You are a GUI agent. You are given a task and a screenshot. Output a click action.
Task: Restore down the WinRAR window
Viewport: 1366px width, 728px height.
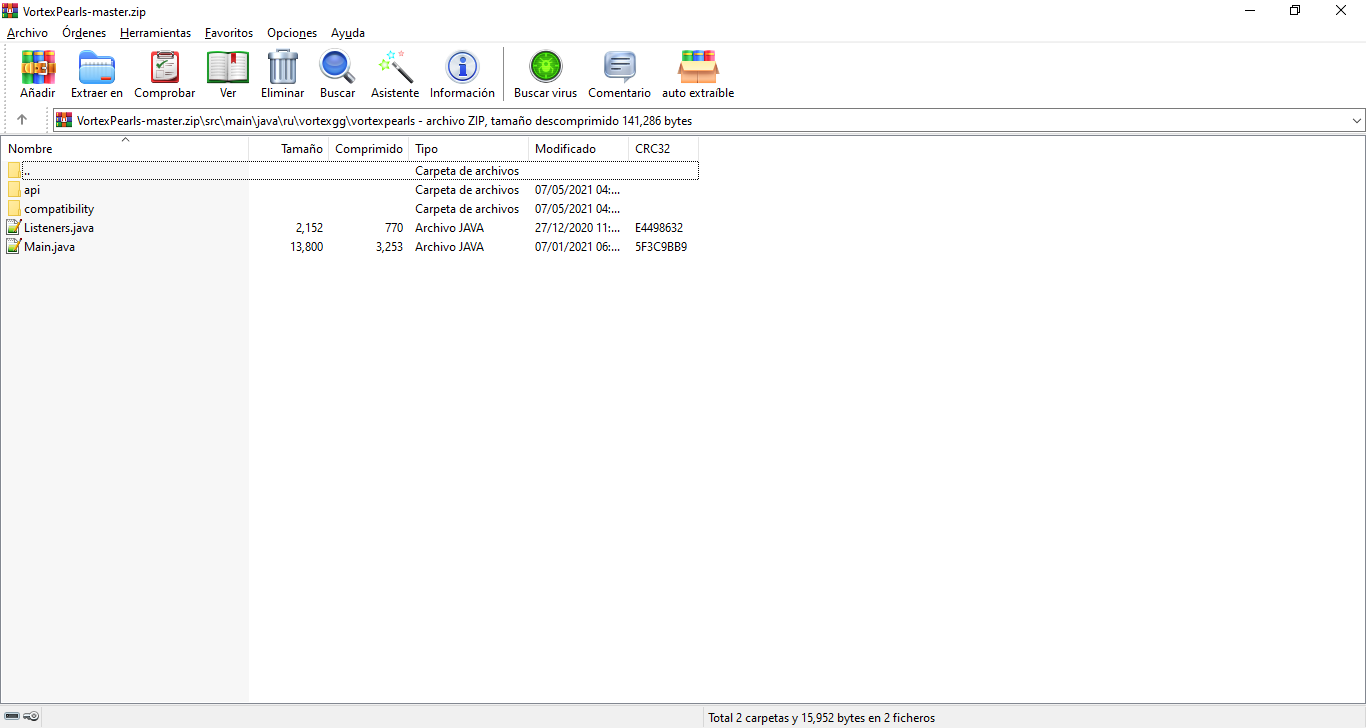pos(1295,11)
